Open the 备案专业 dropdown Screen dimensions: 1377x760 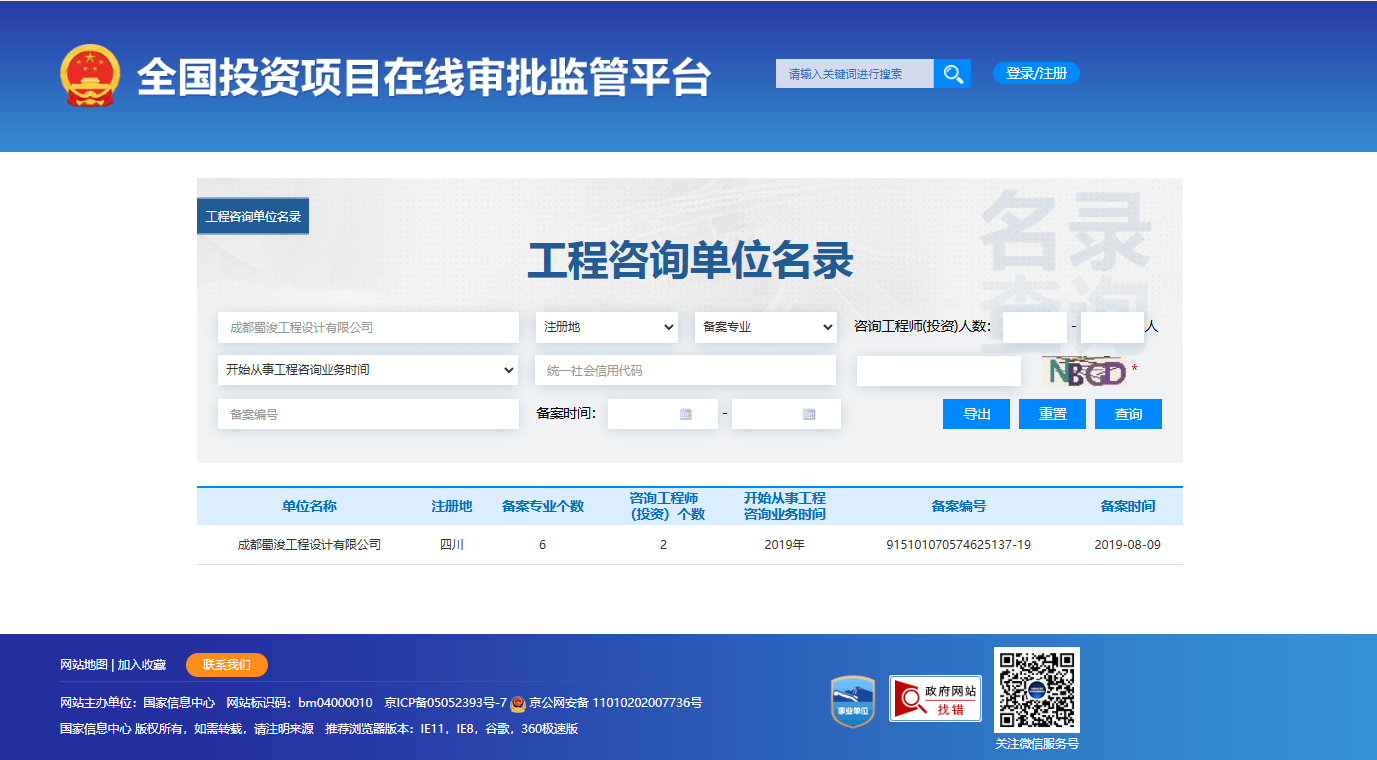tap(766, 327)
